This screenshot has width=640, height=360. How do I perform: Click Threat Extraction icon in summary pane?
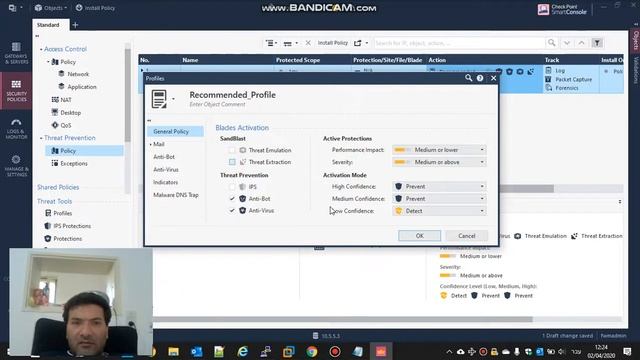[x=574, y=236]
